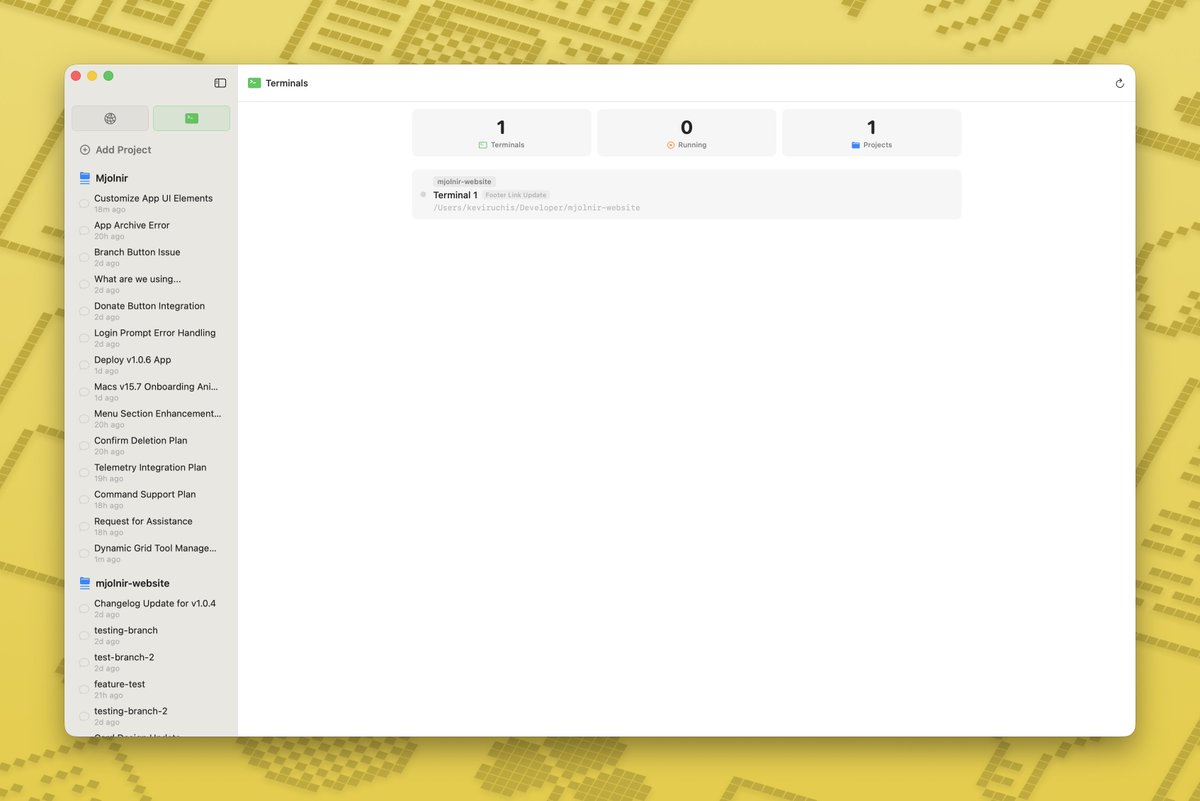The width and height of the screenshot is (1200, 801).
Task: Click the Terminals count card
Action: click(x=501, y=133)
